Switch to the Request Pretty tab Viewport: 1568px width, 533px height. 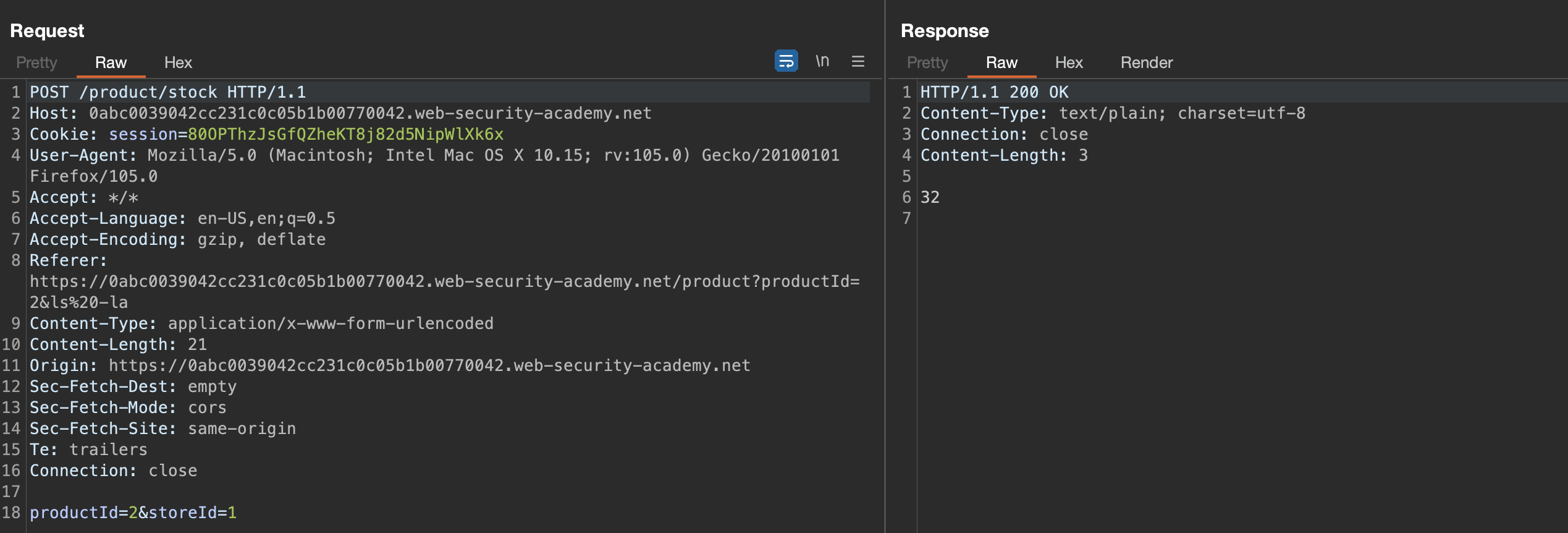pos(36,62)
